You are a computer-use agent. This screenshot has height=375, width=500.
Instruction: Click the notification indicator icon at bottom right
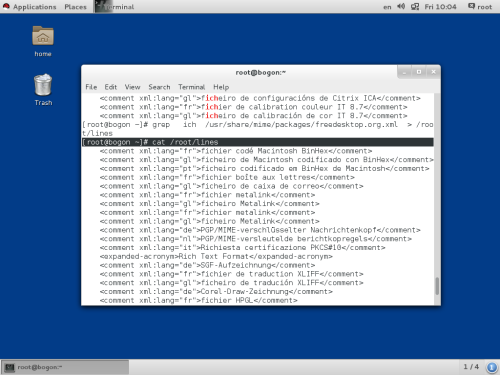pyautogui.click(x=491, y=367)
